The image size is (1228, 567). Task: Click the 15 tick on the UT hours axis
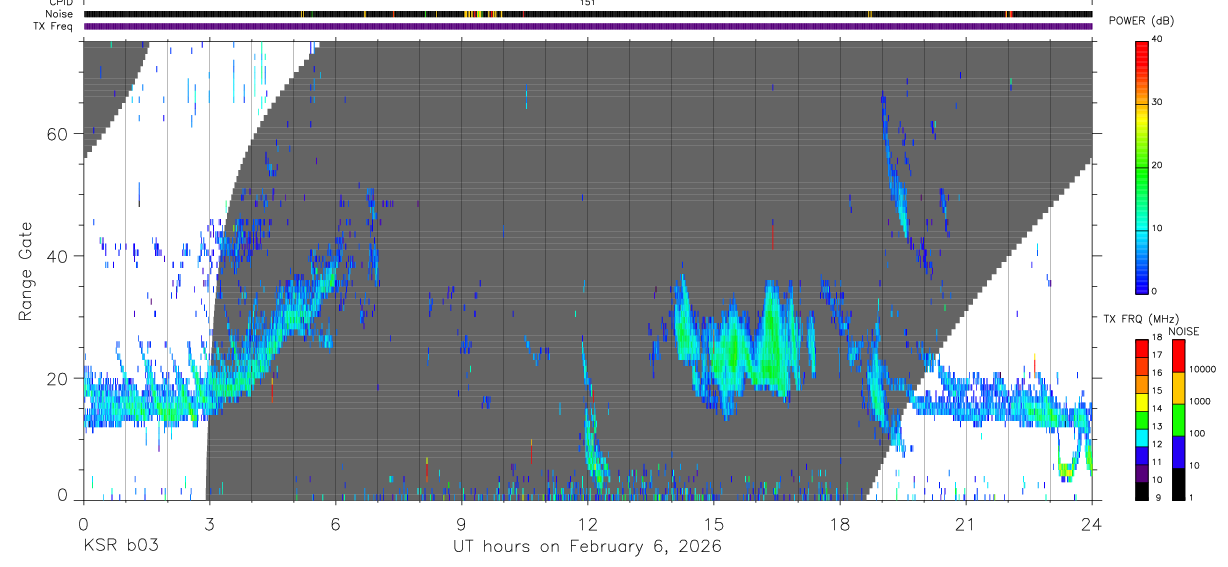click(713, 523)
